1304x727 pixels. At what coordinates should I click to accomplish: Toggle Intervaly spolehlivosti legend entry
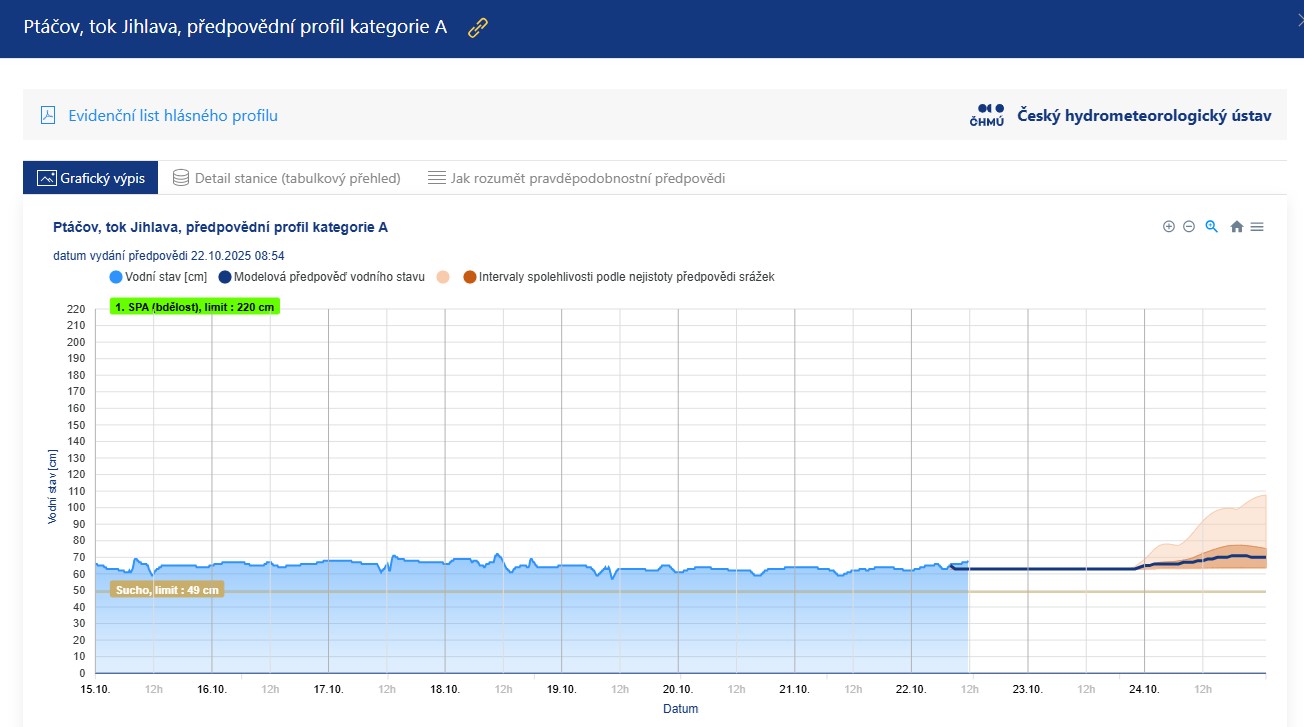tap(626, 277)
